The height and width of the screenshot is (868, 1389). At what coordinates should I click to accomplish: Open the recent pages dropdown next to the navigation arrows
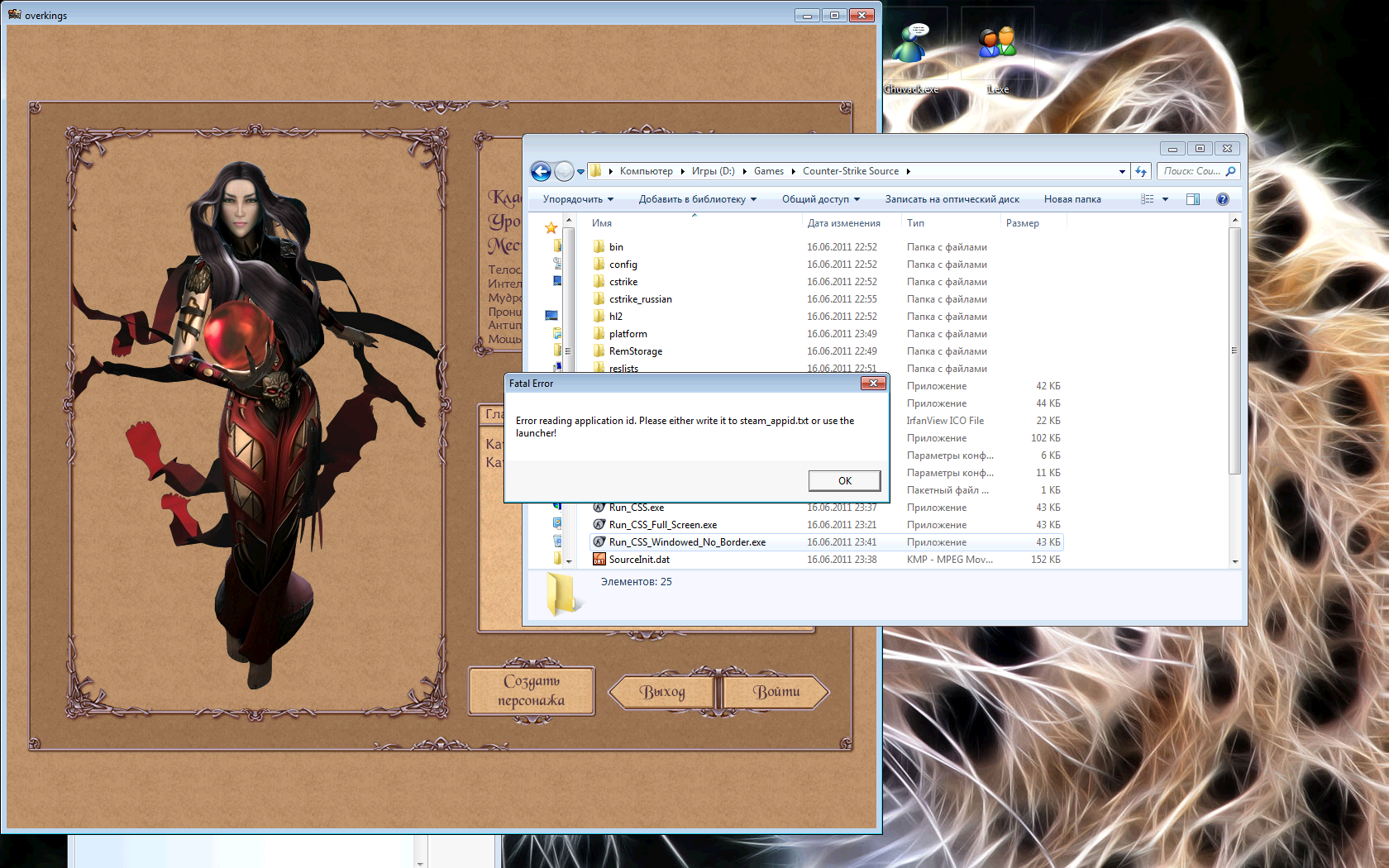(x=580, y=172)
